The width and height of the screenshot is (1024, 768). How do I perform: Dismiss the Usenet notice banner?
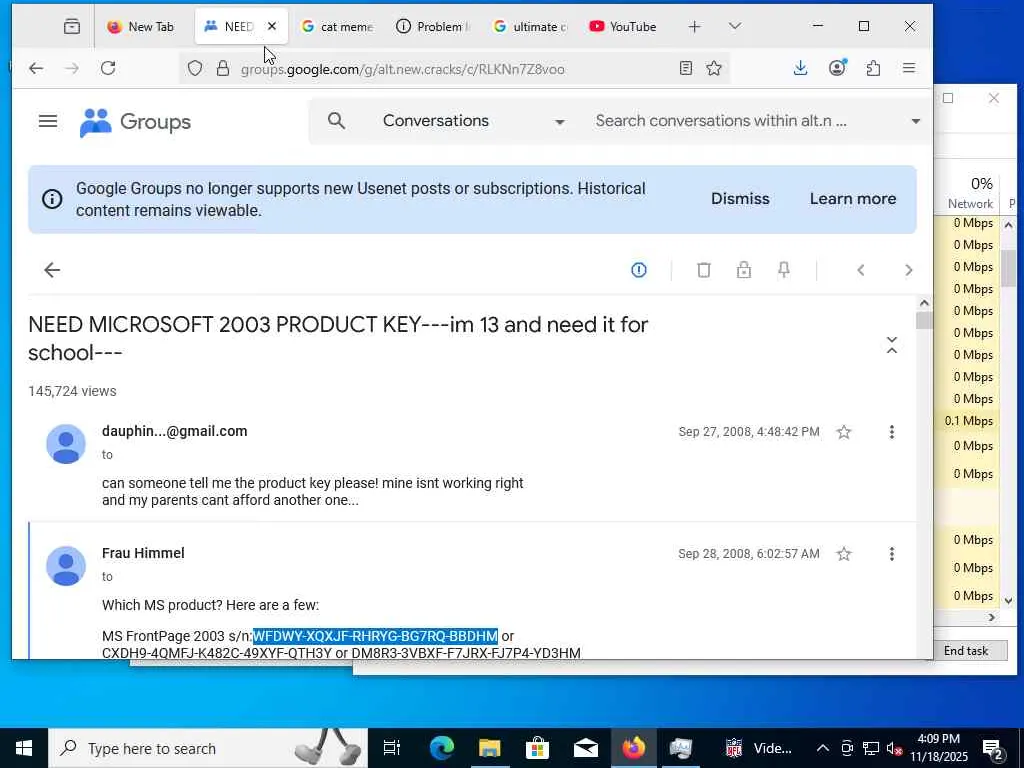(x=740, y=199)
